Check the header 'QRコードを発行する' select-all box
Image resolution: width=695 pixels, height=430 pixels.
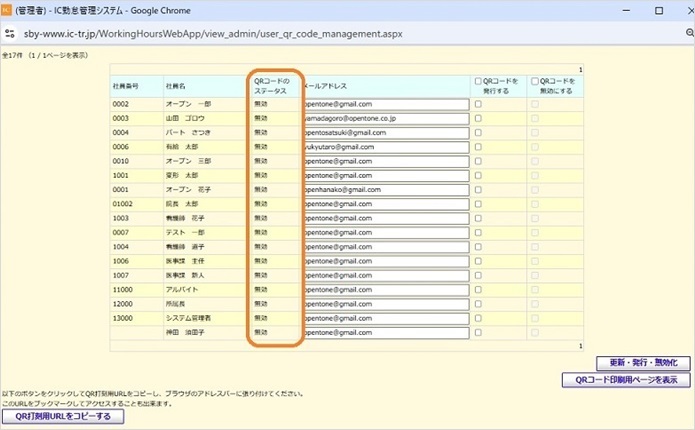478,81
